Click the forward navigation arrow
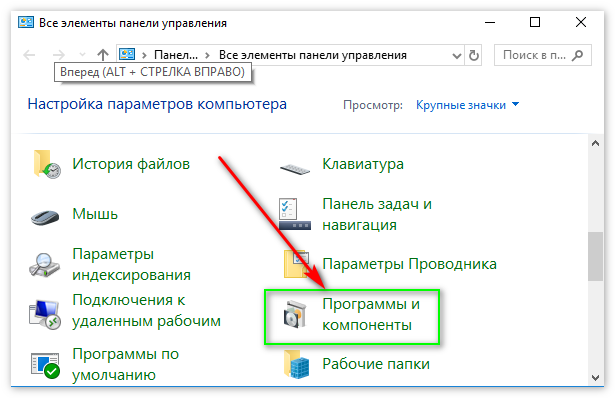615x398 pixels. [x=58, y=55]
